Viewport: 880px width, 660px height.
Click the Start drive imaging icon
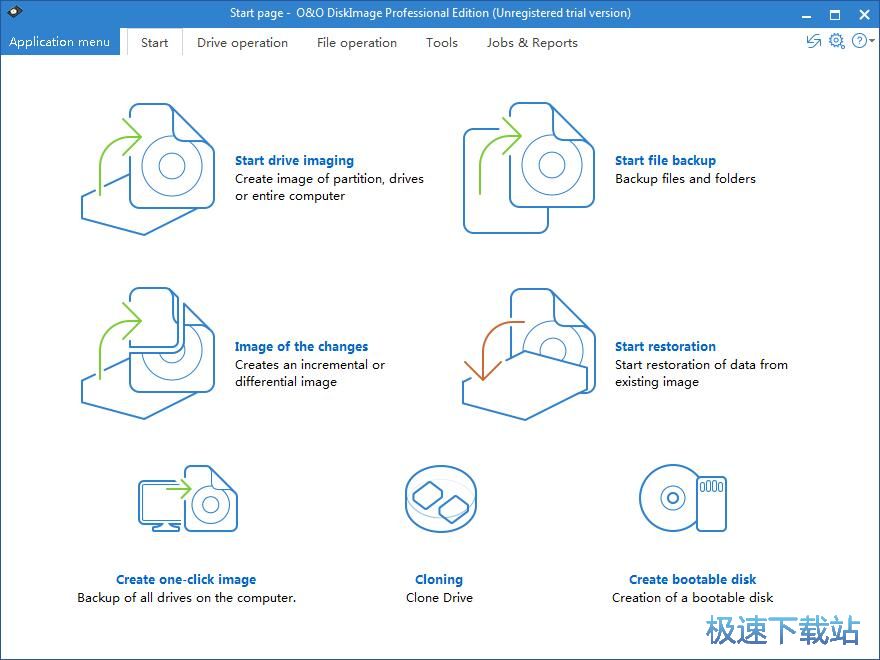tap(148, 169)
